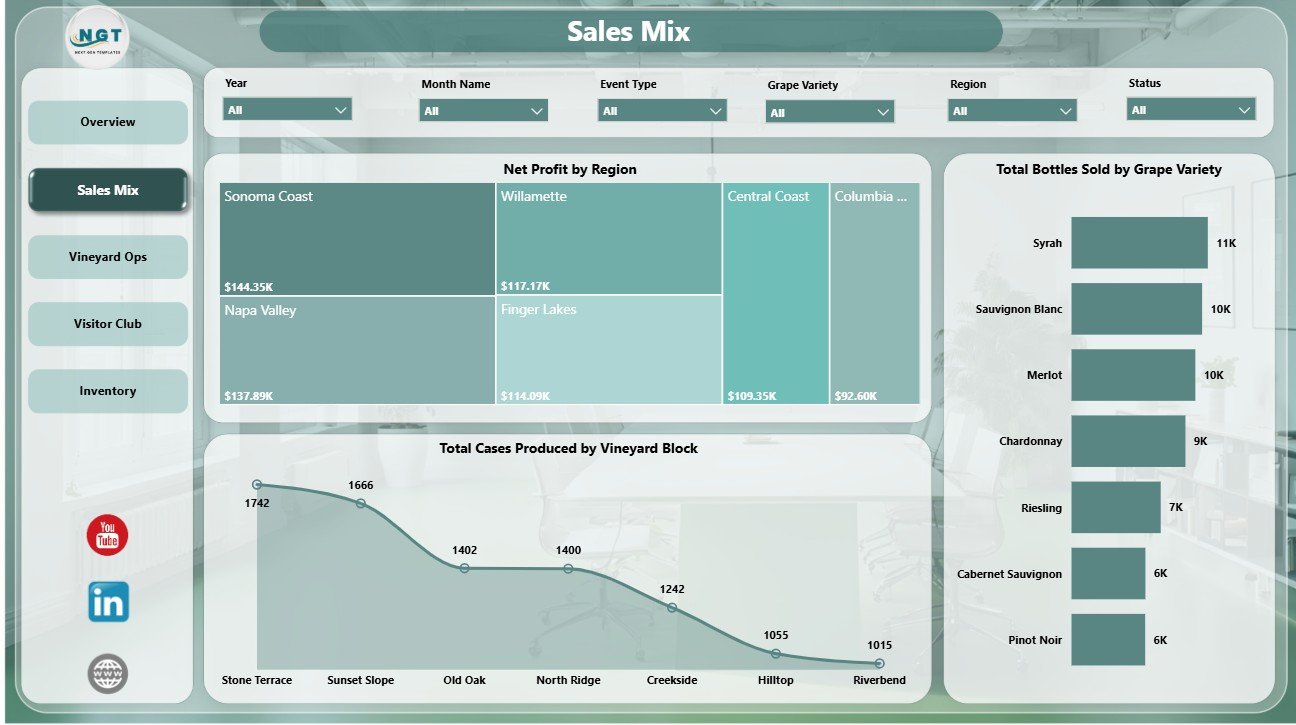Click Total Bottles Sold by Grape Variety title
This screenshot has width=1296, height=725.
click(1109, 169)
